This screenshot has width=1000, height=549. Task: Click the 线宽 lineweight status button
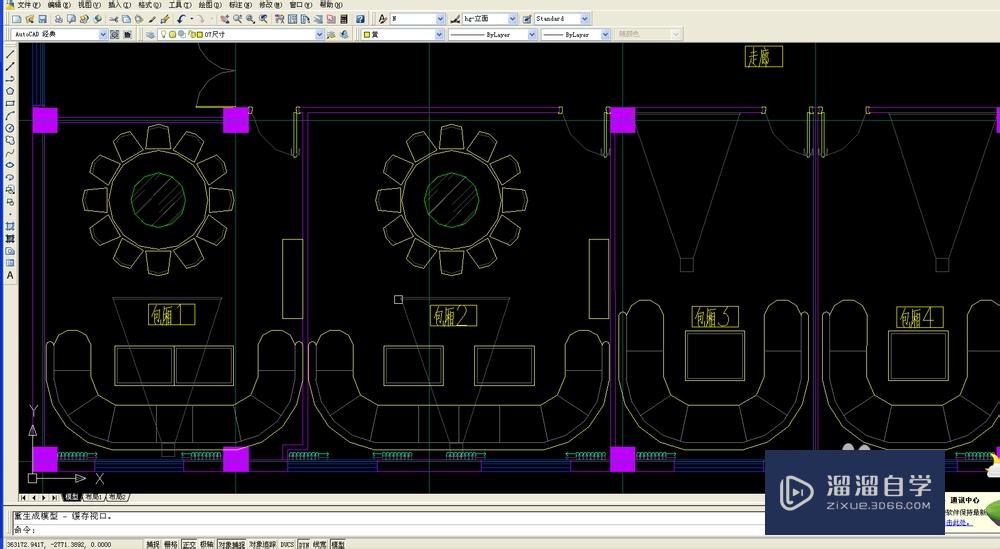coord(319,544)
